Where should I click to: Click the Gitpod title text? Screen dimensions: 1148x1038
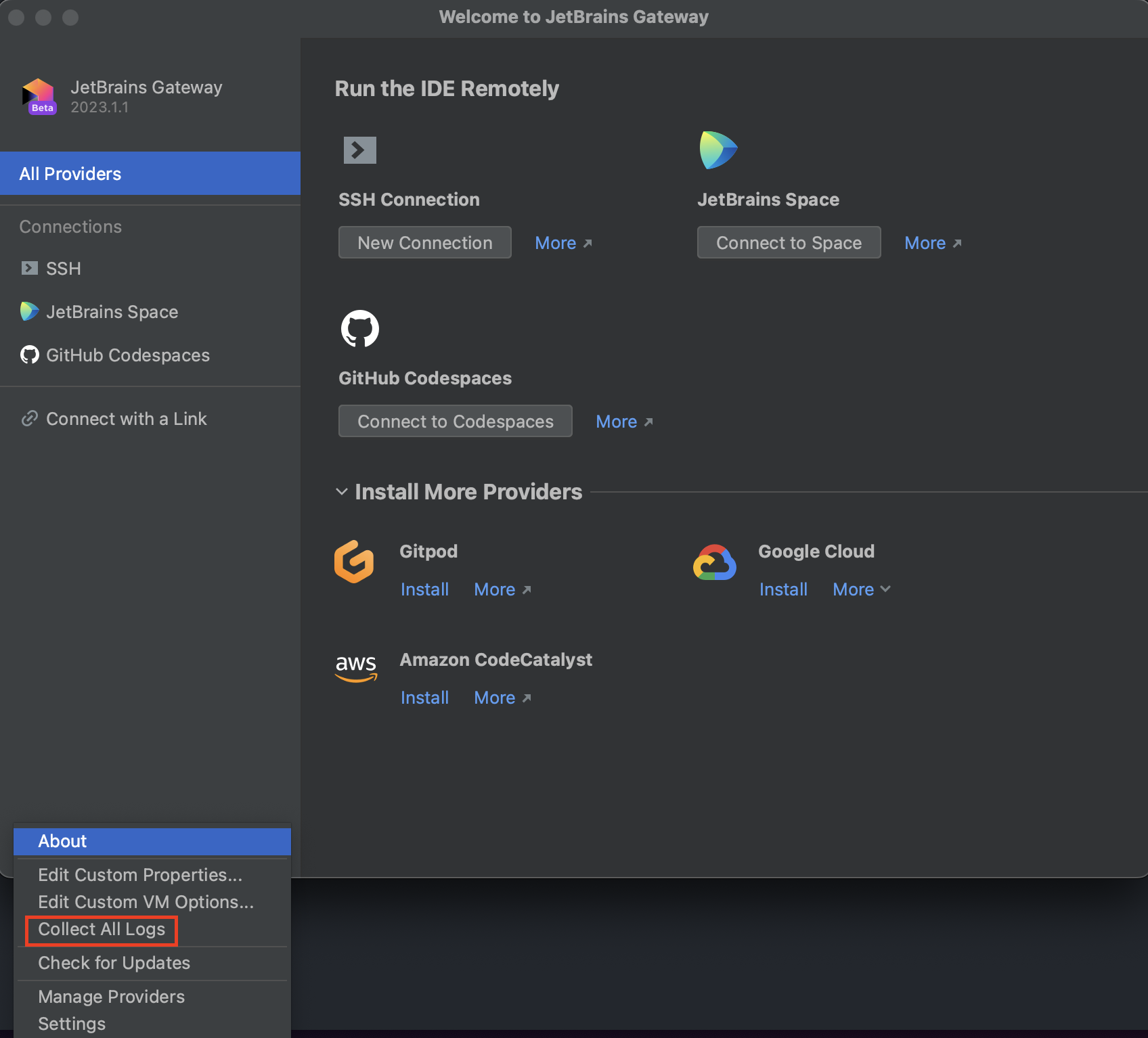[428, 551]
